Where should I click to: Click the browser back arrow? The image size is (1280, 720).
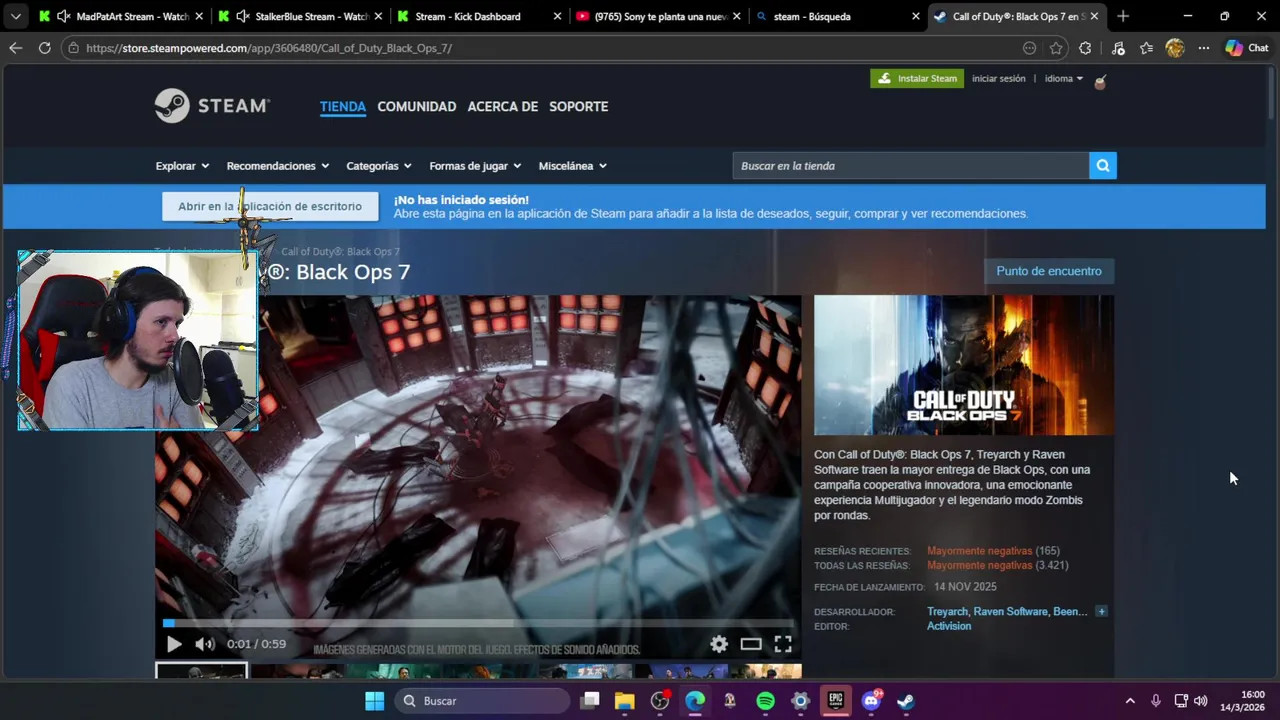click(15, 48)
